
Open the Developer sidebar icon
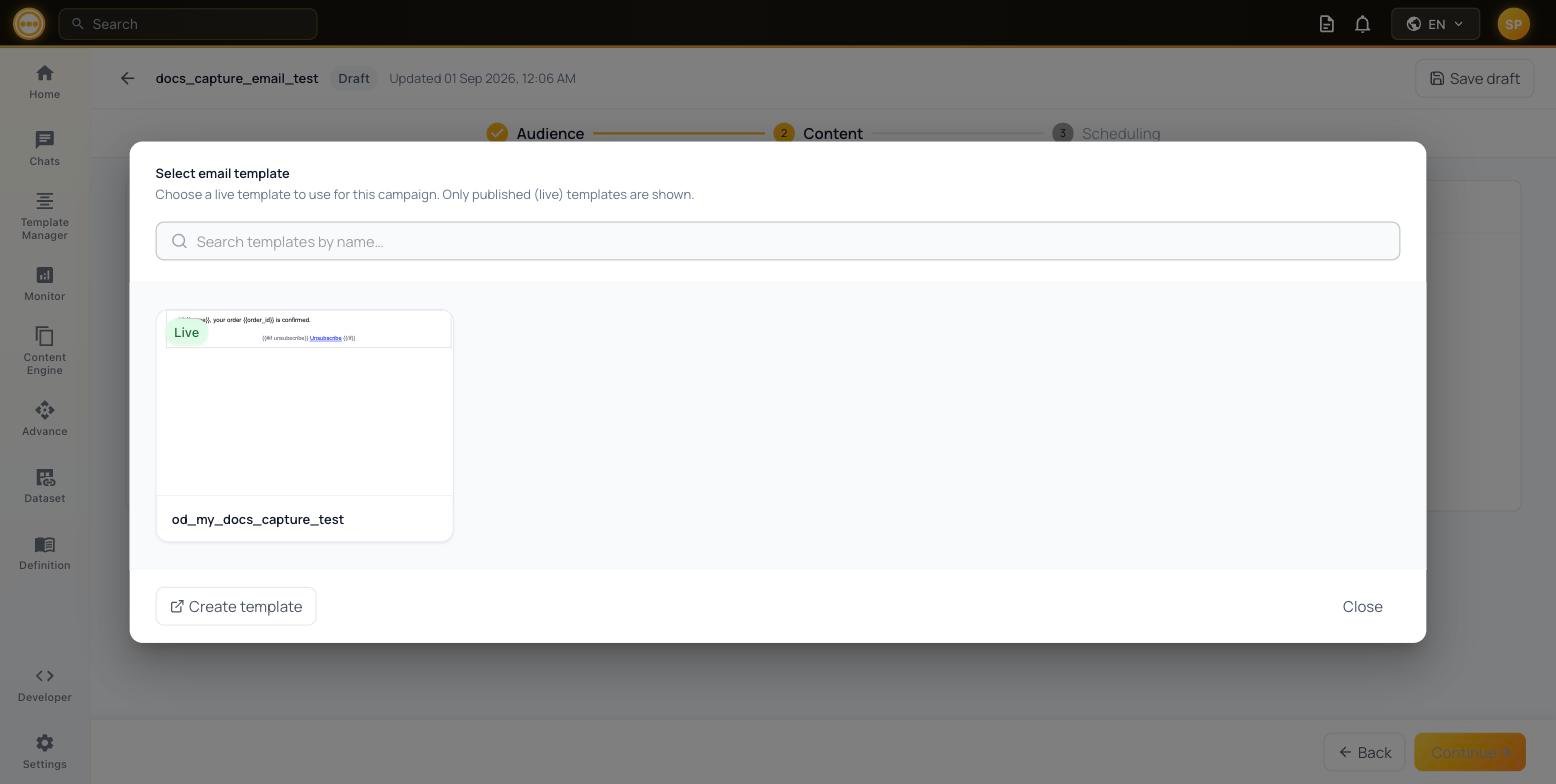pyautogui.click(x=44, y=685)
